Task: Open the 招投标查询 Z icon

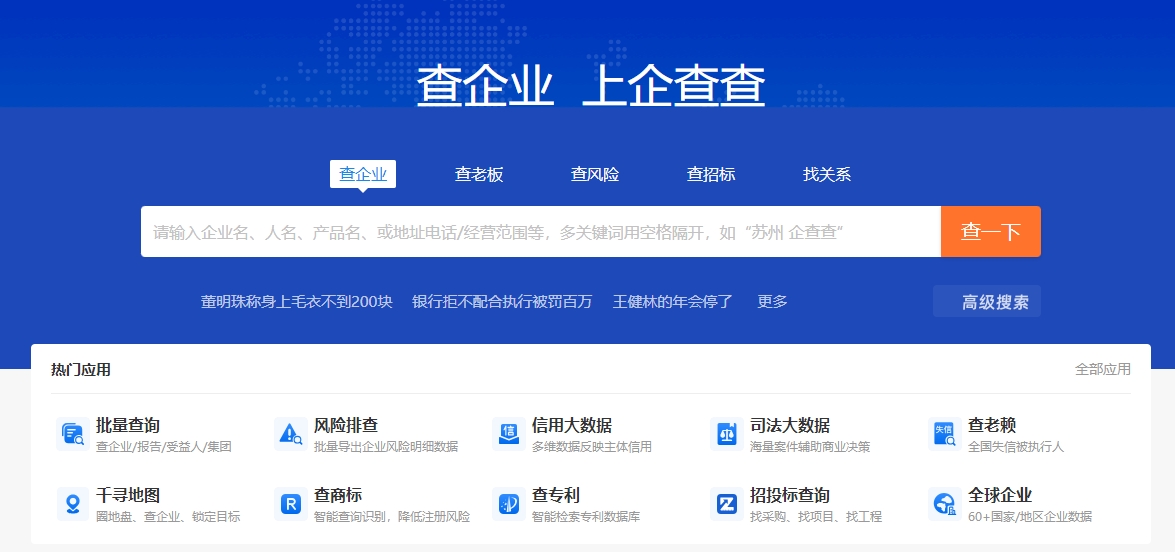Action: point(727,504)
